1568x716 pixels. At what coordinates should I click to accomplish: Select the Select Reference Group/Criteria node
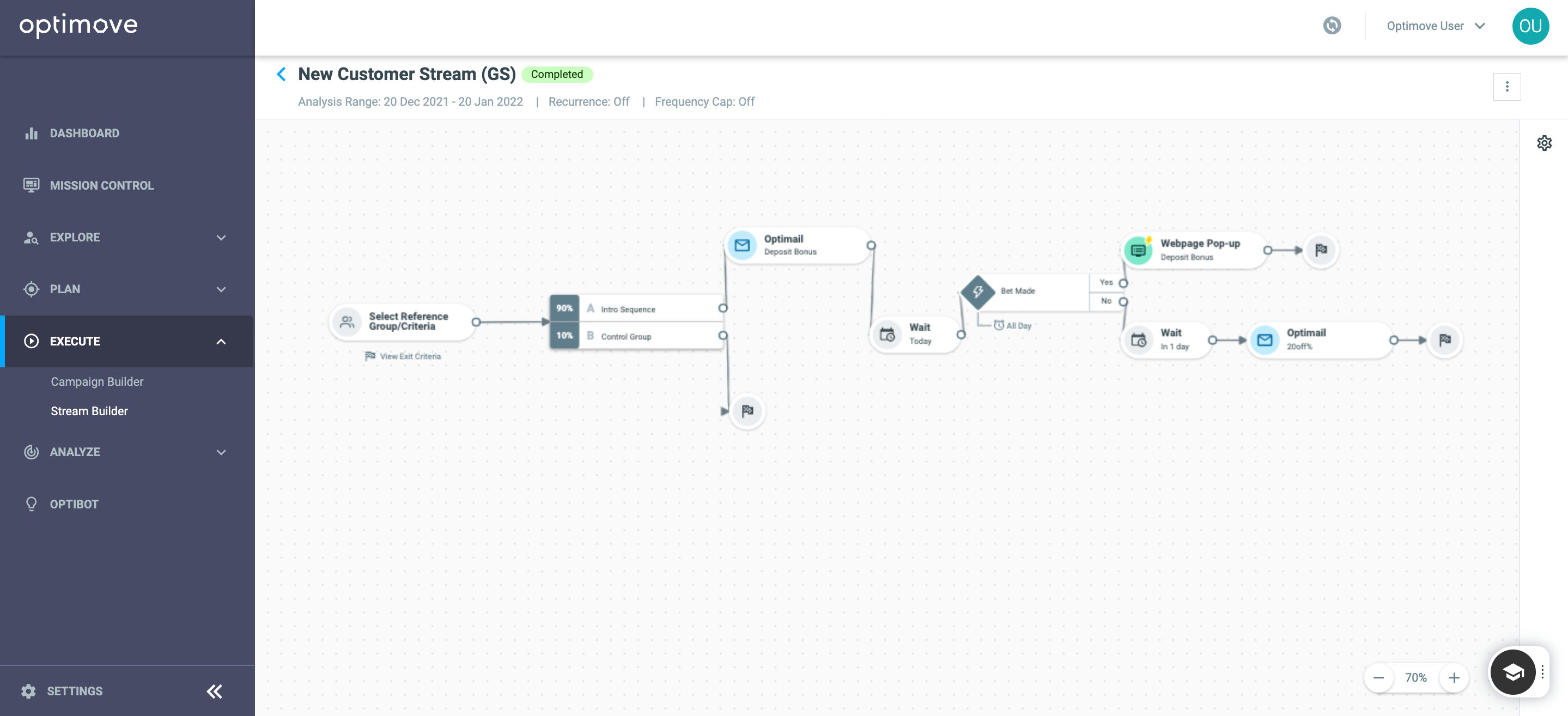pos(402,321)
